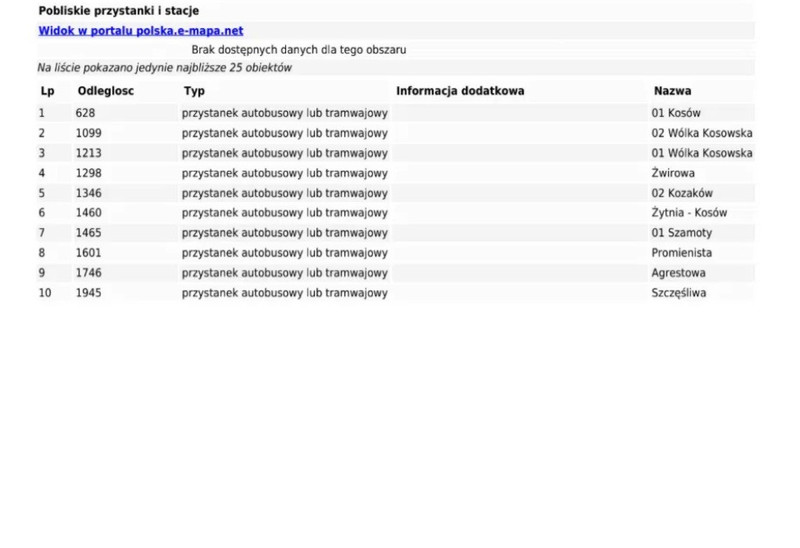Click the Nazwa column header
800x548 pixels.
coord(672,91)
